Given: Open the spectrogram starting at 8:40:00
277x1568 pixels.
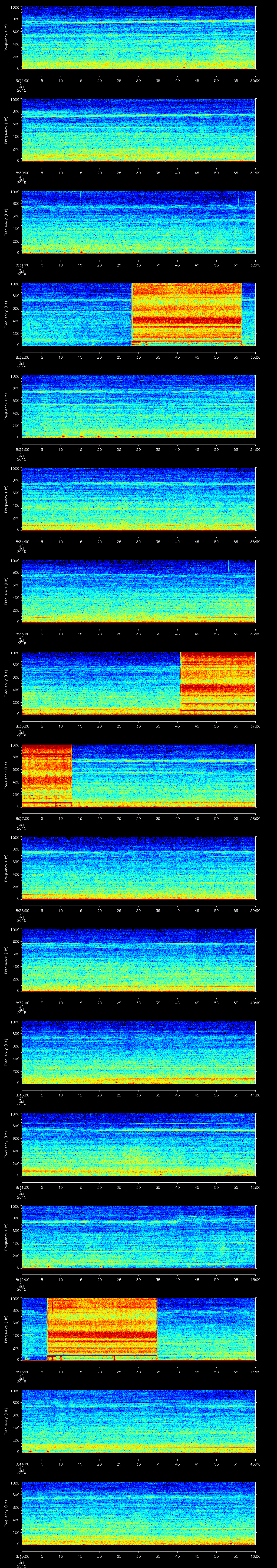Looking at the screenshot, I should point(138,1052).
